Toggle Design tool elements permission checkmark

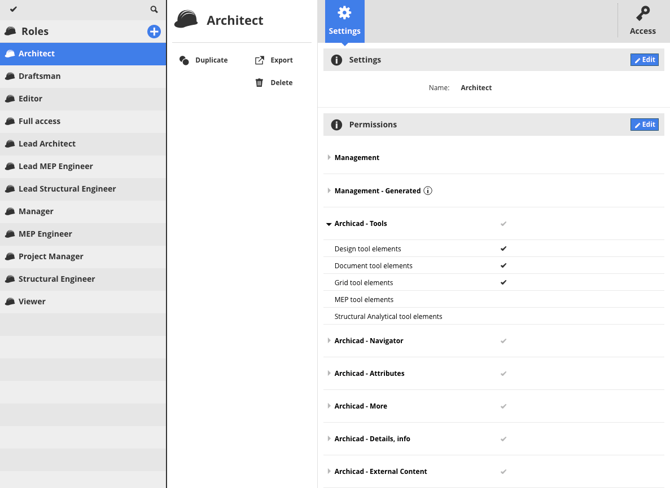pyautogui.click(x=503, y=248)
